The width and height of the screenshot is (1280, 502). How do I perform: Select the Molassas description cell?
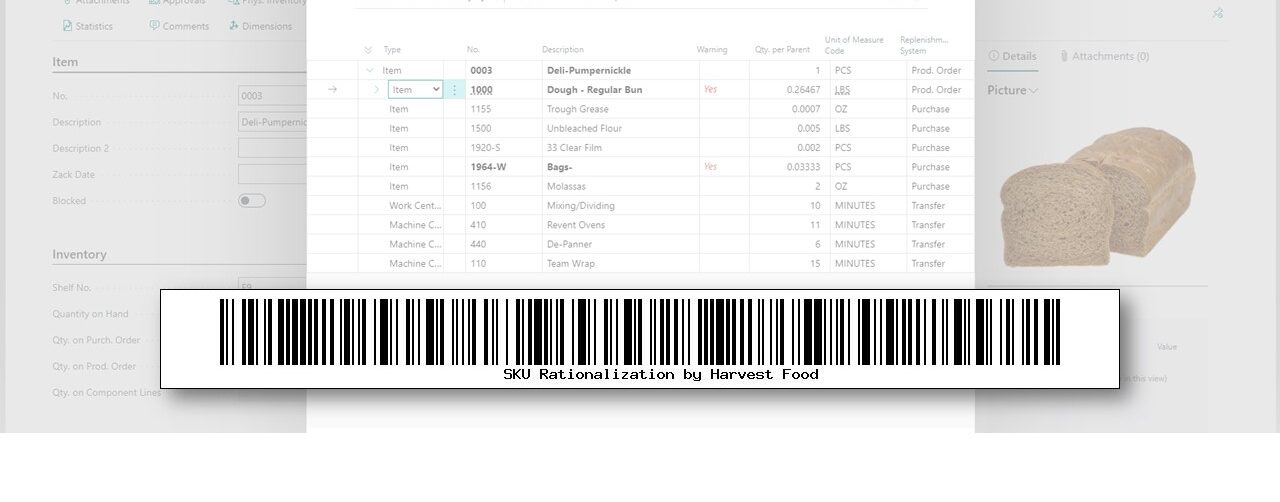tap(620, 186)
